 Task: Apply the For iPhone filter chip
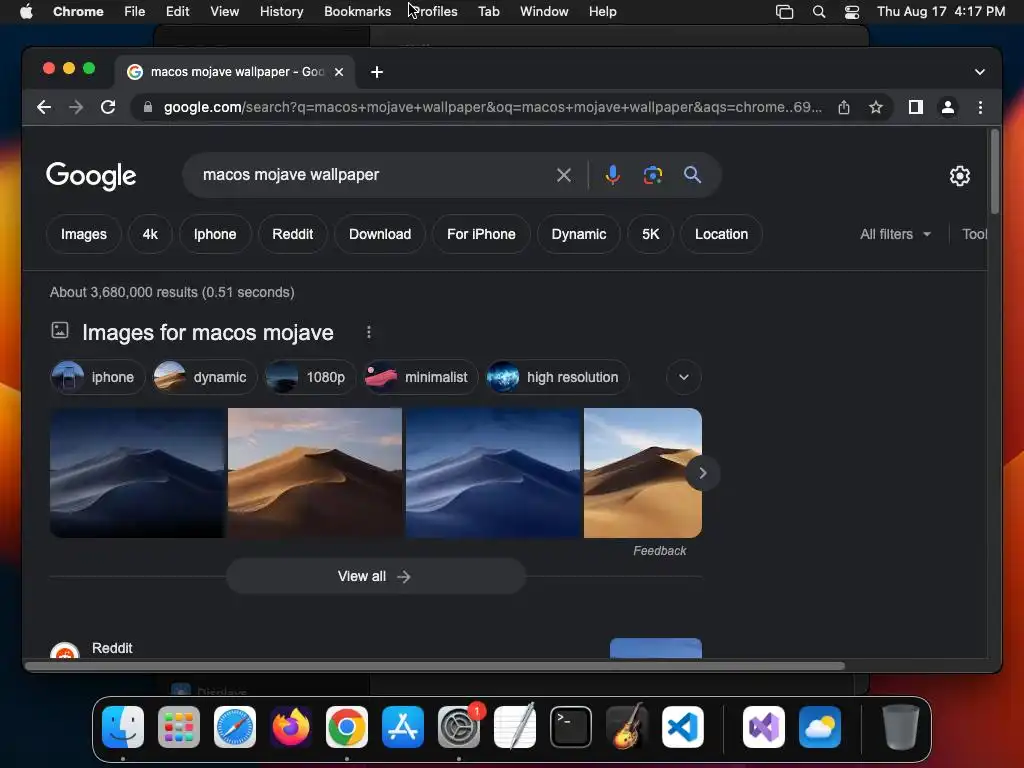(x=481, y=234)
